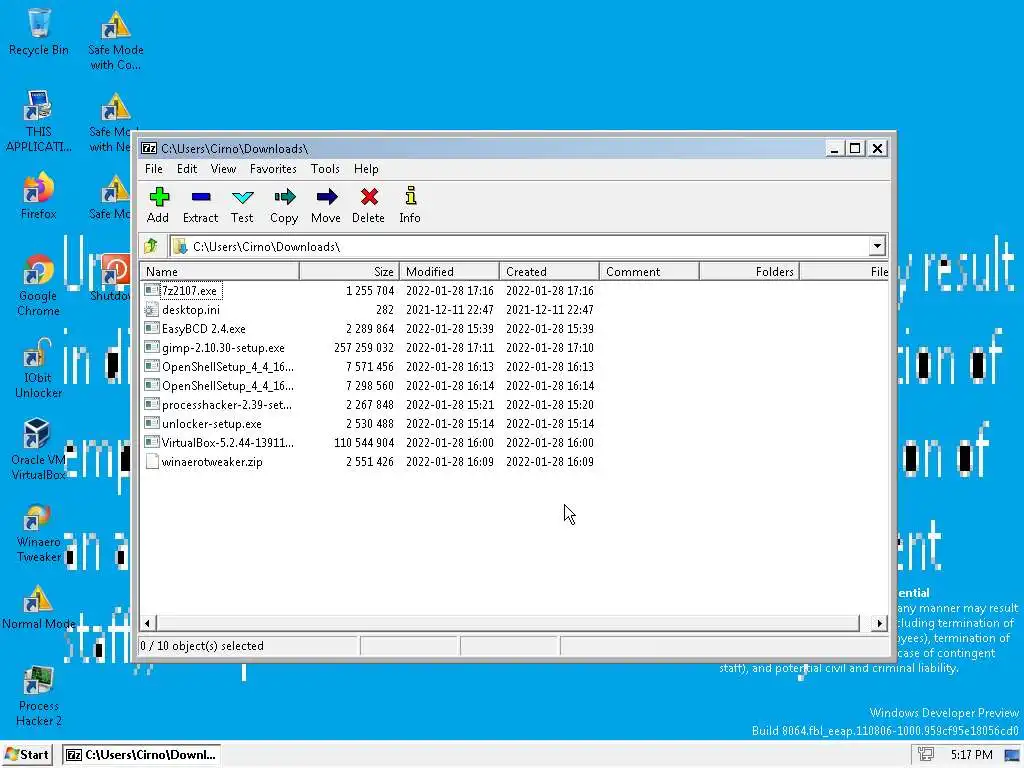Expand the address path dropdown

(877, 246)
